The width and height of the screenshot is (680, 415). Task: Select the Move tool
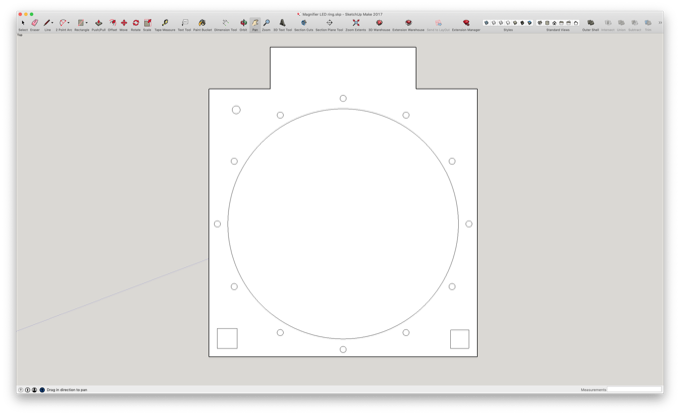click(124, 23)
